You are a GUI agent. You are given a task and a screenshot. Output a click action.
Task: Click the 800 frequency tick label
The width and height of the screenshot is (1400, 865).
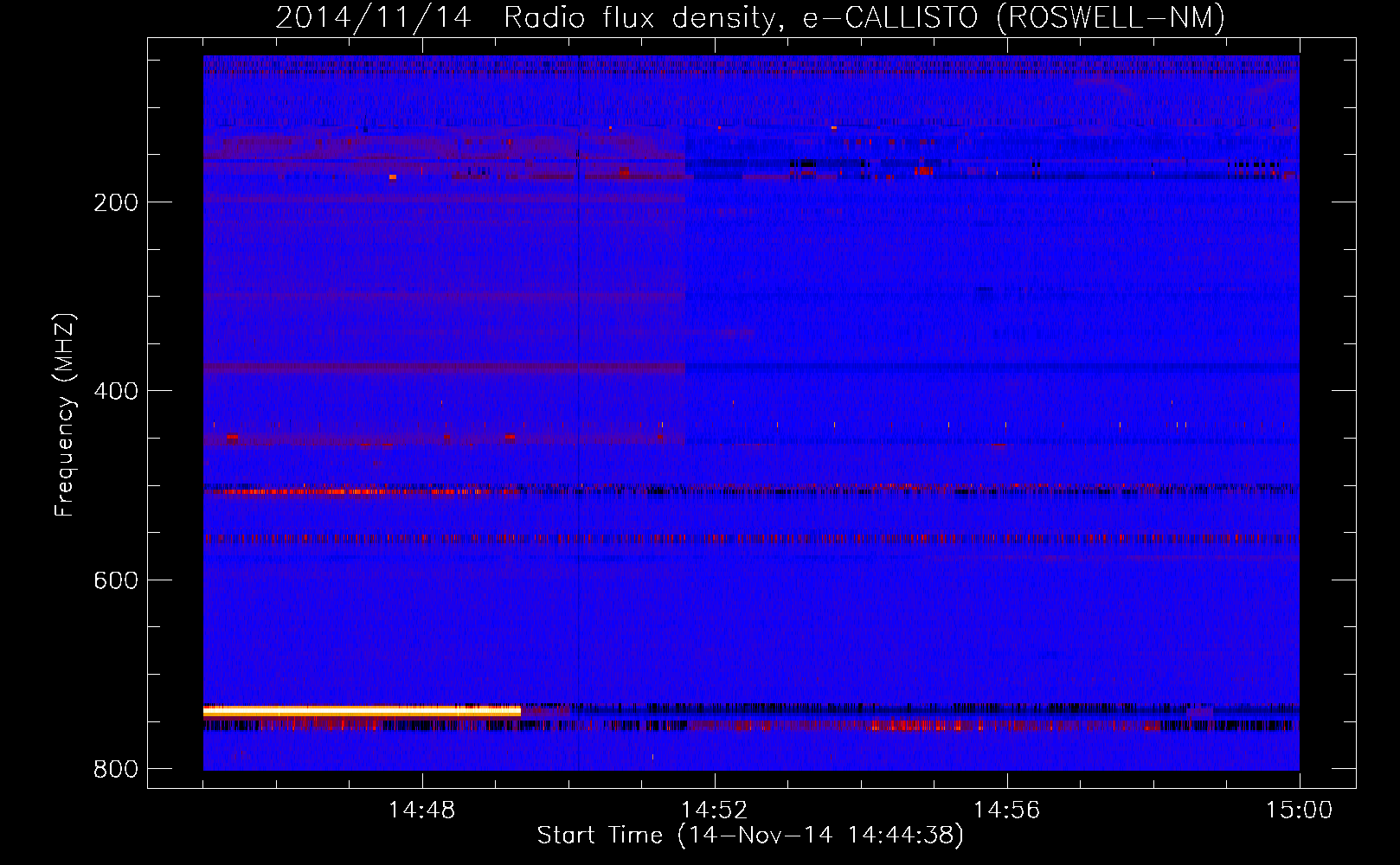point(116,769)
